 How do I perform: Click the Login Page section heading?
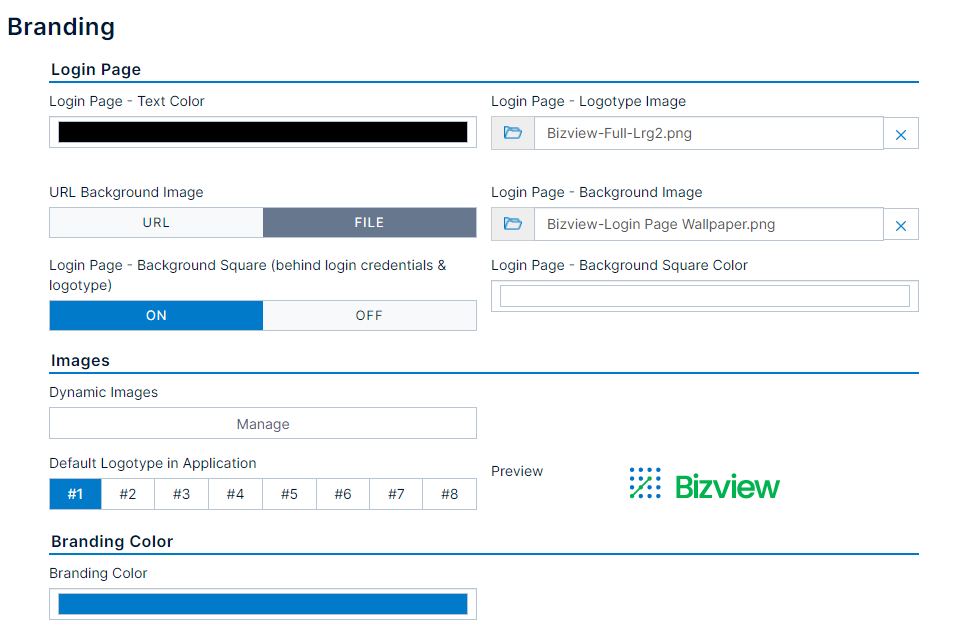[x=96, y=70]
